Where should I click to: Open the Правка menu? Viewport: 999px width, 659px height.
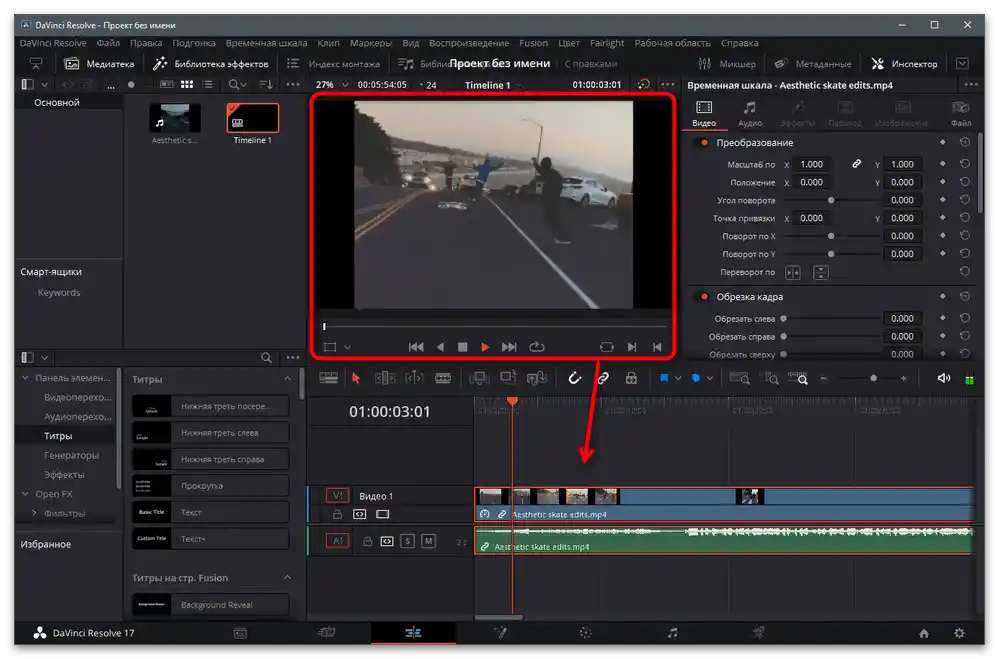click(x=146, y=43)
